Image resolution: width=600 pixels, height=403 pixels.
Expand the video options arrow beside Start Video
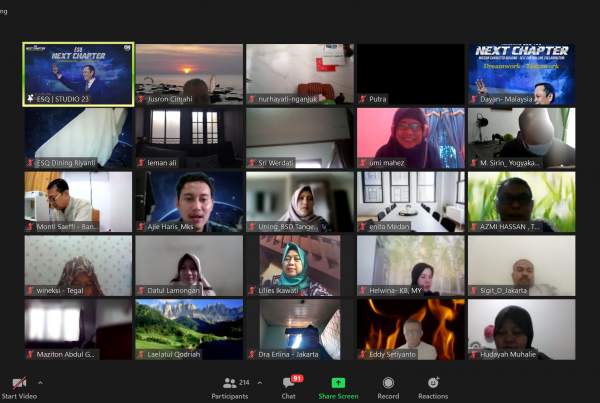(x=40, y=382)
